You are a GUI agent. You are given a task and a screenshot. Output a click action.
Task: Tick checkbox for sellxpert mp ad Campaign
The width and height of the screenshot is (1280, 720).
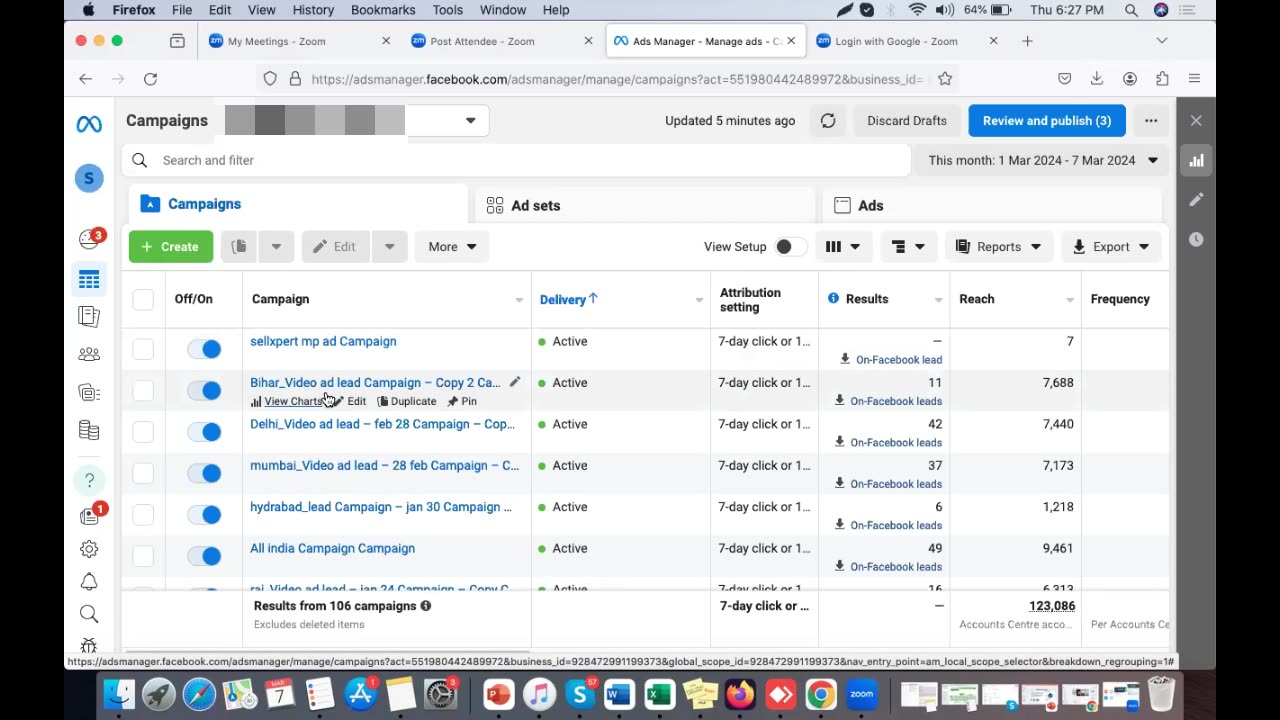(143, 349)
